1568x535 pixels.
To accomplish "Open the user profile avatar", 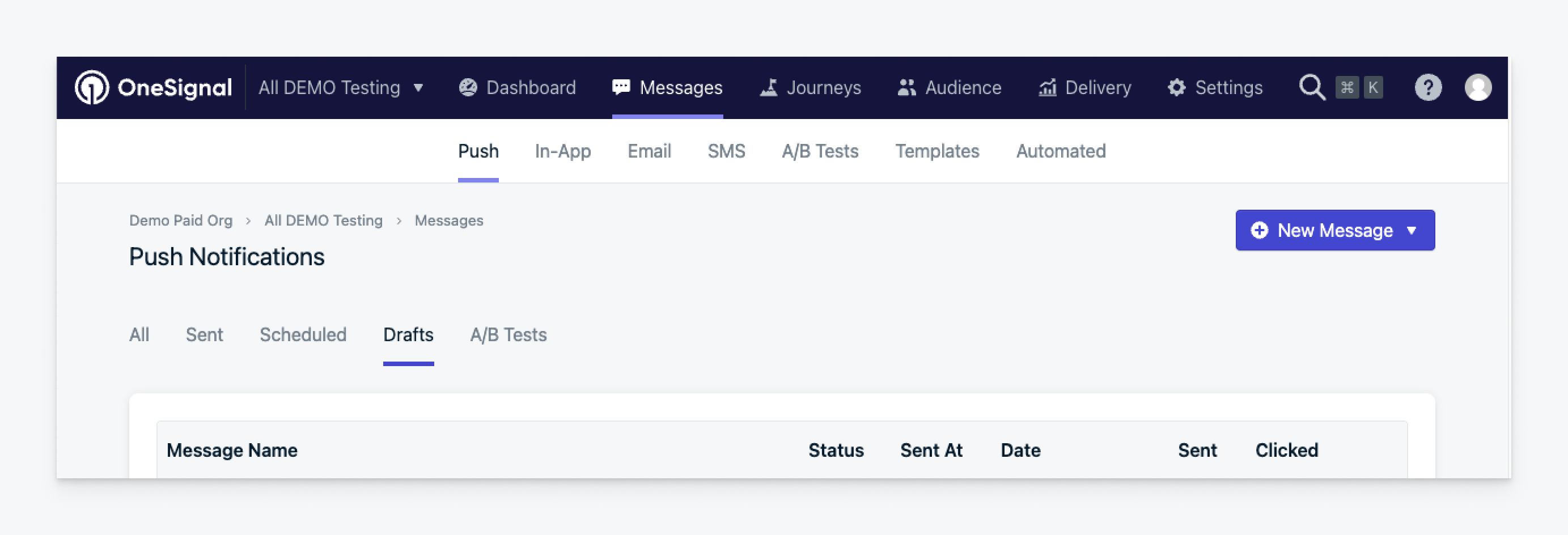I will tap(1477, 88).
